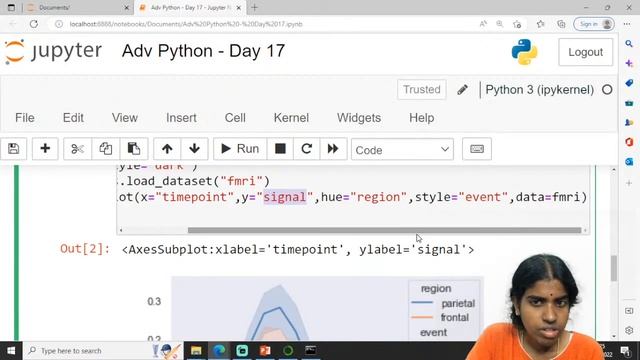Viewport: 640px width, 360px height.
Task: Run the current cell
Action: (240, 149)
